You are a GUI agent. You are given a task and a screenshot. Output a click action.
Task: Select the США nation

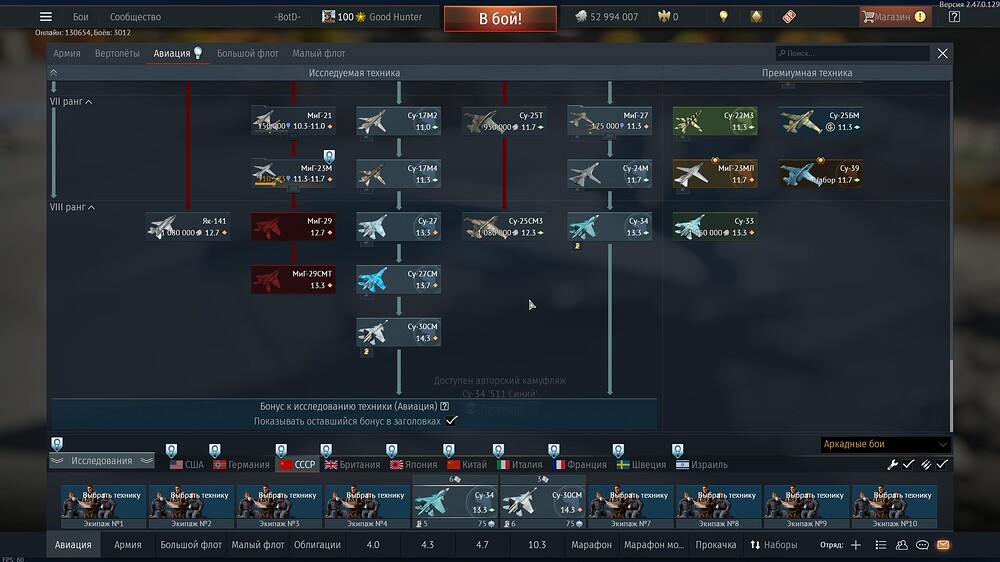[x=187, y=465]
